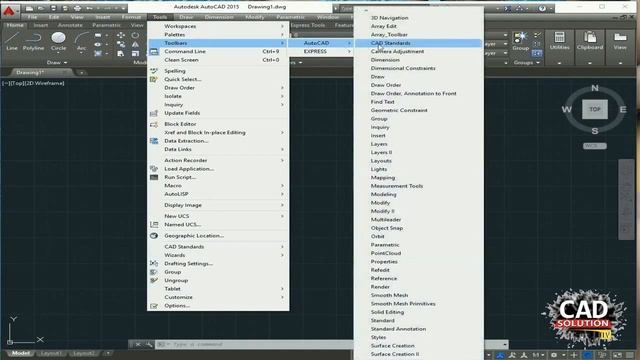Expand the Action Recorder submenu
This screenshot has width=640, height=360.
[218, 160]
